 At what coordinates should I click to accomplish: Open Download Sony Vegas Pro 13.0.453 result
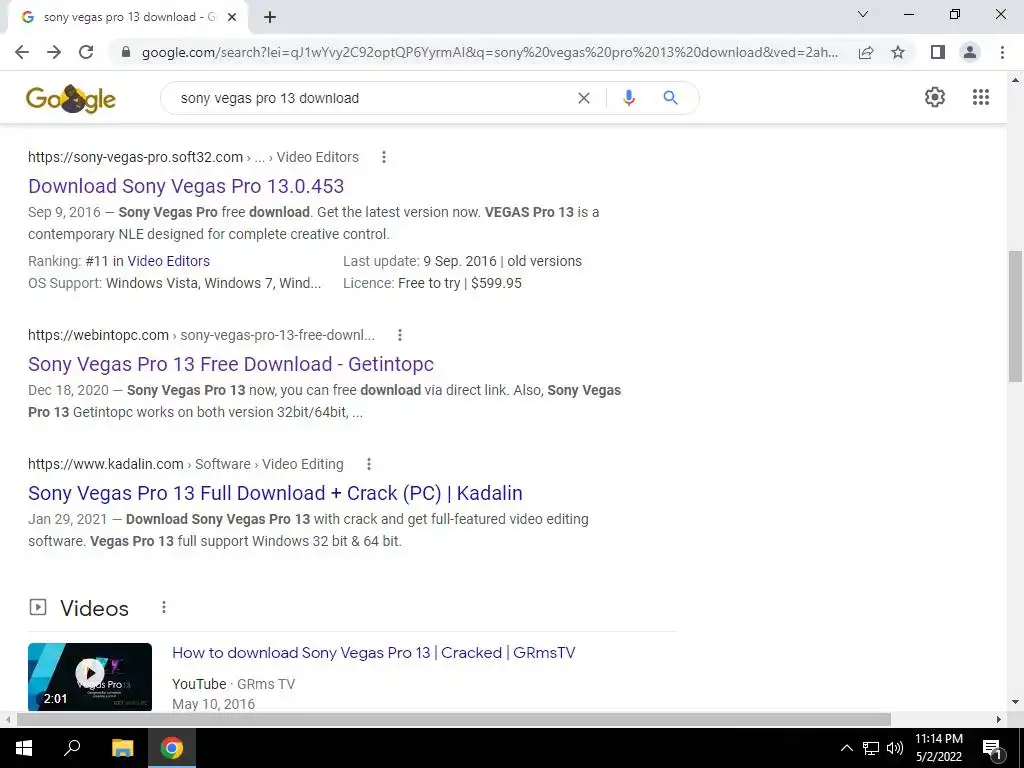[x=186, y=186]
